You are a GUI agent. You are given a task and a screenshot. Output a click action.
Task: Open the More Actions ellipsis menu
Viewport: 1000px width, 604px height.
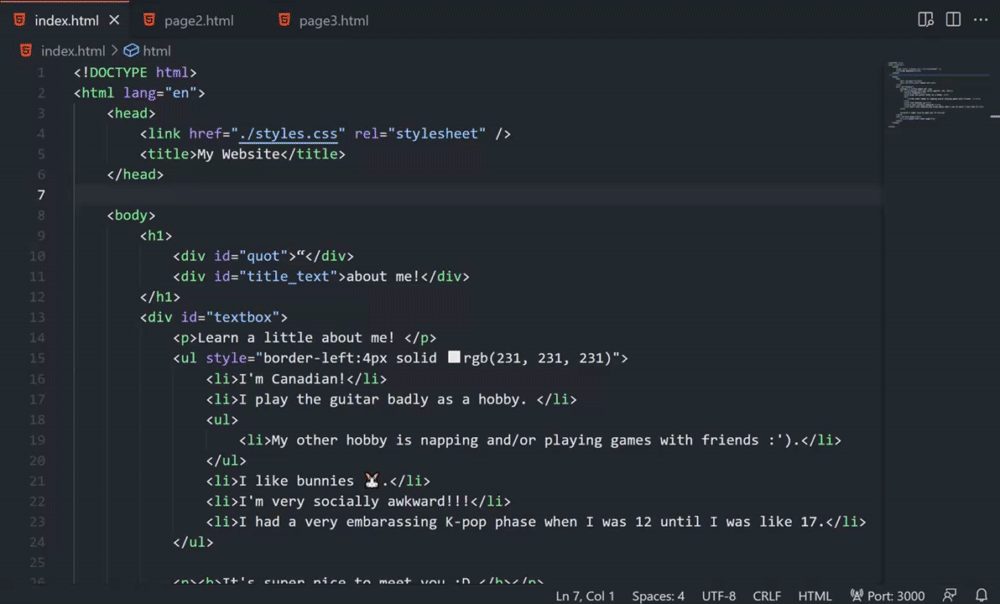point(981,20)
